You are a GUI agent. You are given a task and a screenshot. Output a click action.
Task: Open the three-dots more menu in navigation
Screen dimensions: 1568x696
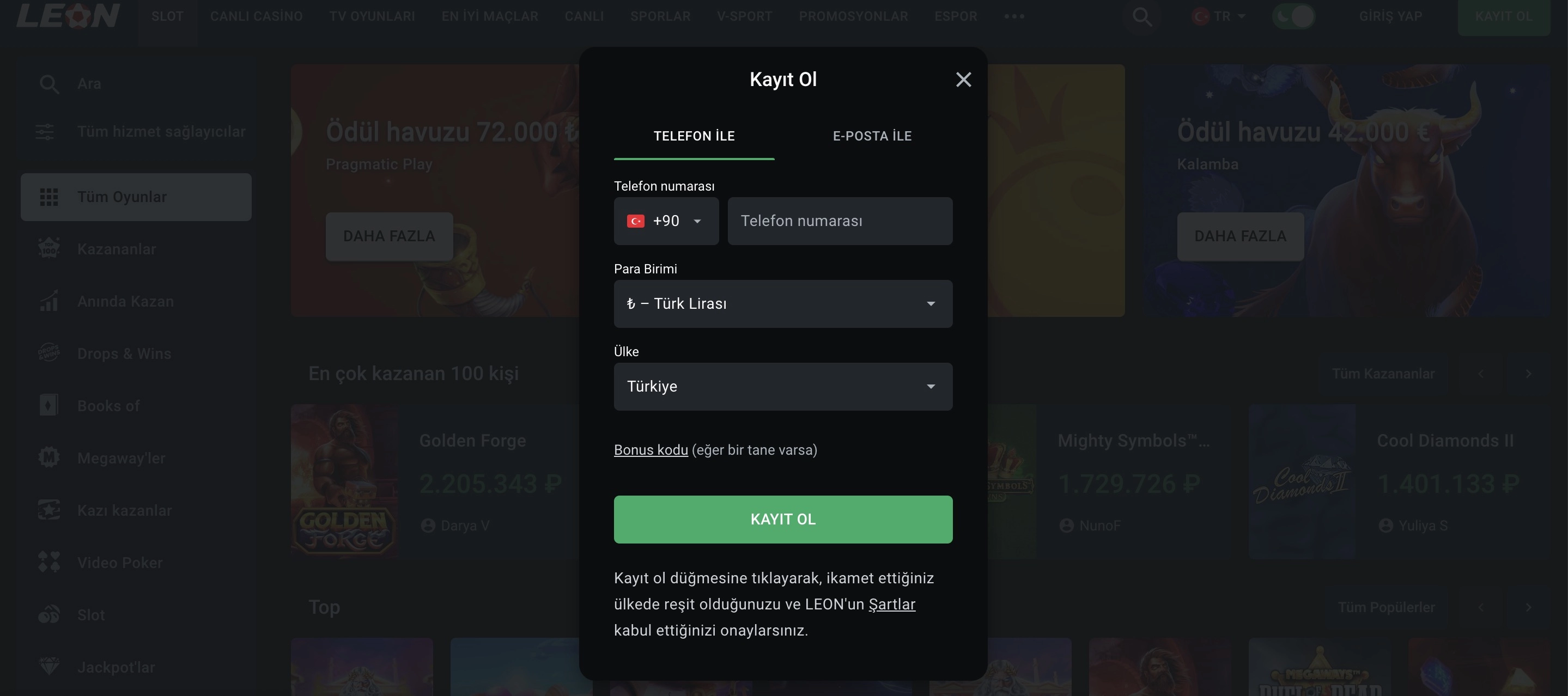(x=1014, y=16)
